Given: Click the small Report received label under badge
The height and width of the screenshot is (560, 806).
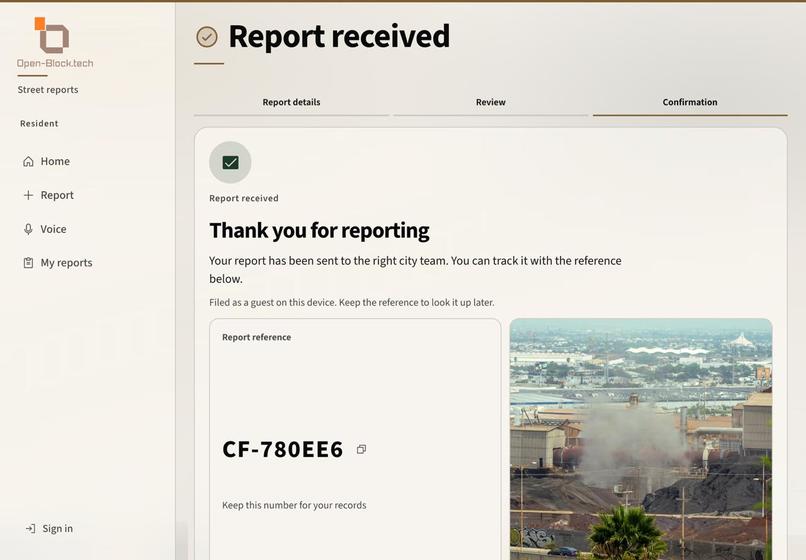Looking at the screenshot, I should (x=244, y=198).
